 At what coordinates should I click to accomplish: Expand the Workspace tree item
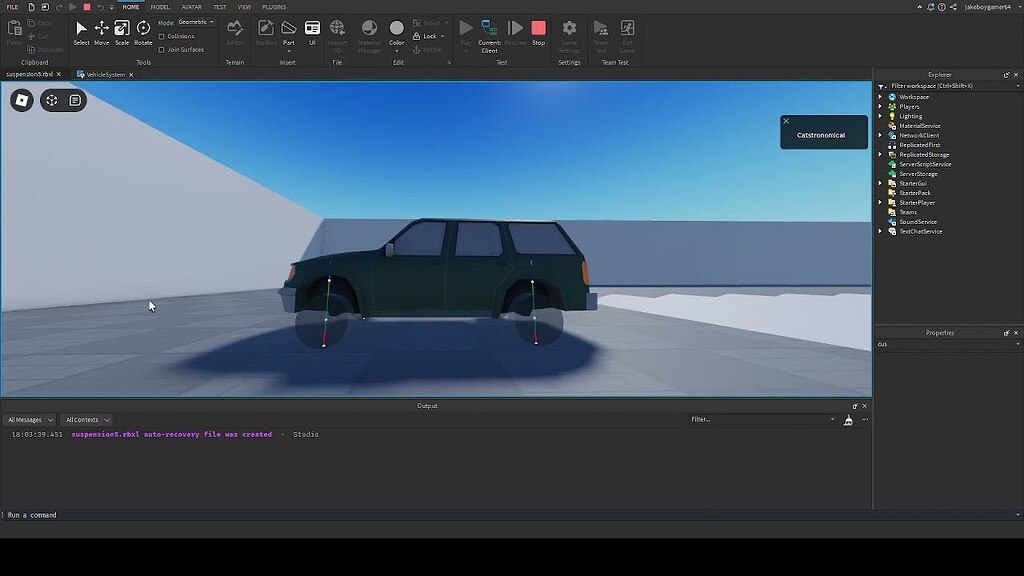pos(878,96)
